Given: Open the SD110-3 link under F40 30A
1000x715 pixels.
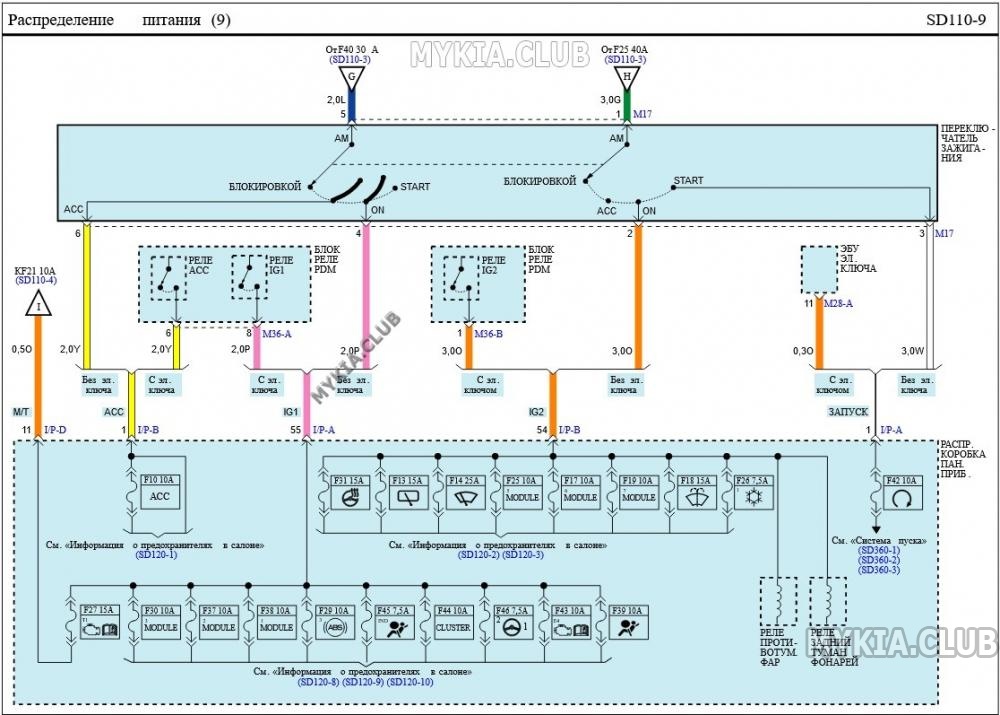Looking at the screenshot, I should pyautogui.click(x=350, y=59).
